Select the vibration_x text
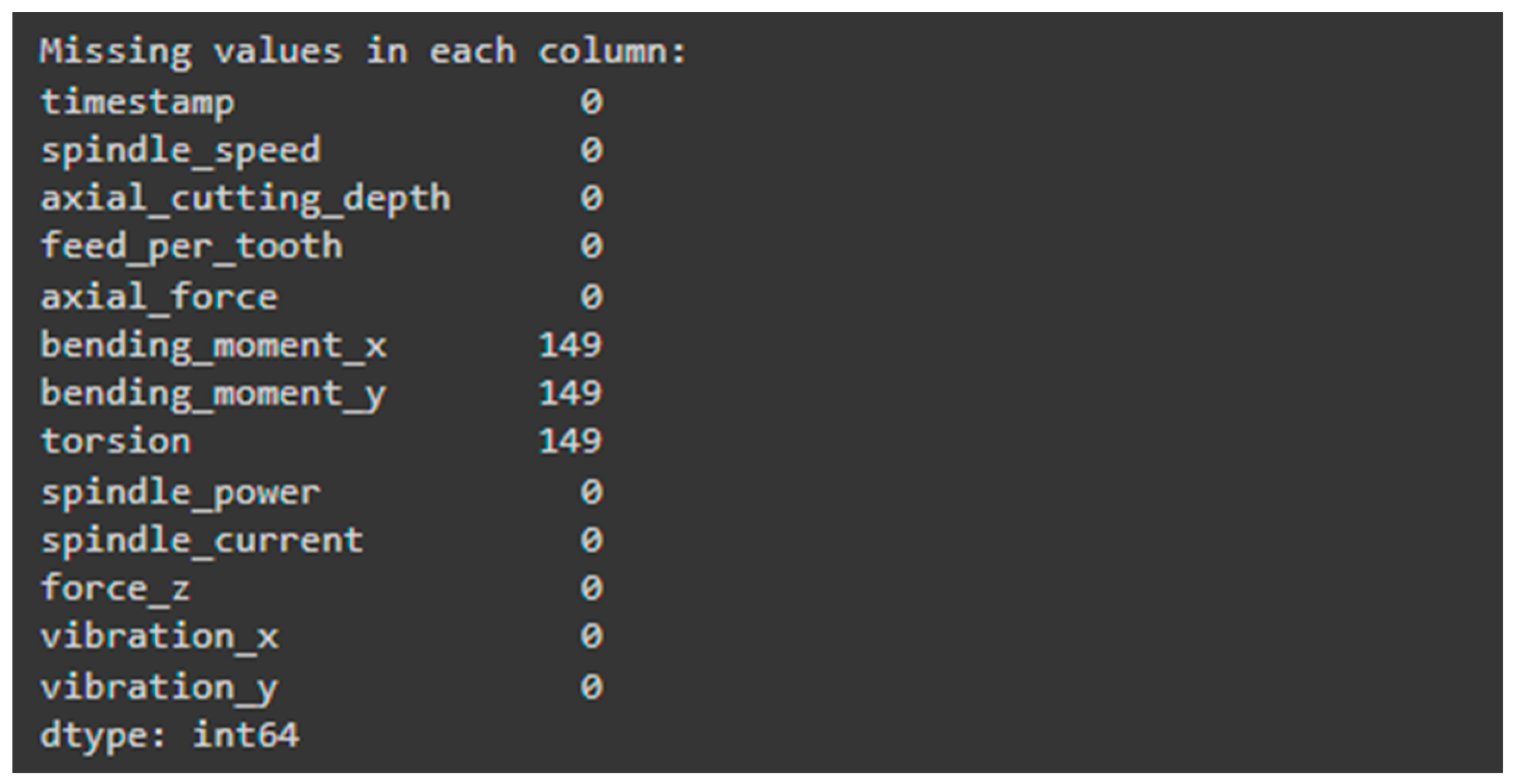Viewport: 1514px width, 784px height. pyautogui.click(x=160, y=637)
